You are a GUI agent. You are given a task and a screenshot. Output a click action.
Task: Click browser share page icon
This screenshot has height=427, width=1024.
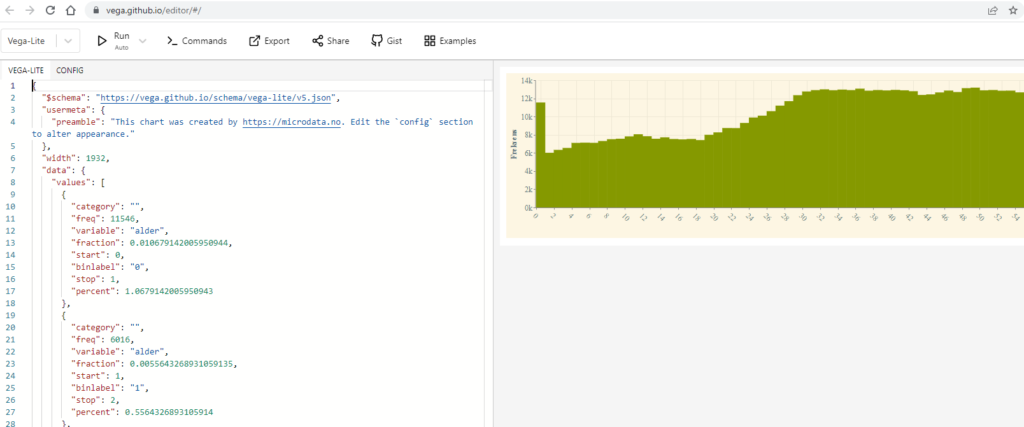[x=992, y=9]
